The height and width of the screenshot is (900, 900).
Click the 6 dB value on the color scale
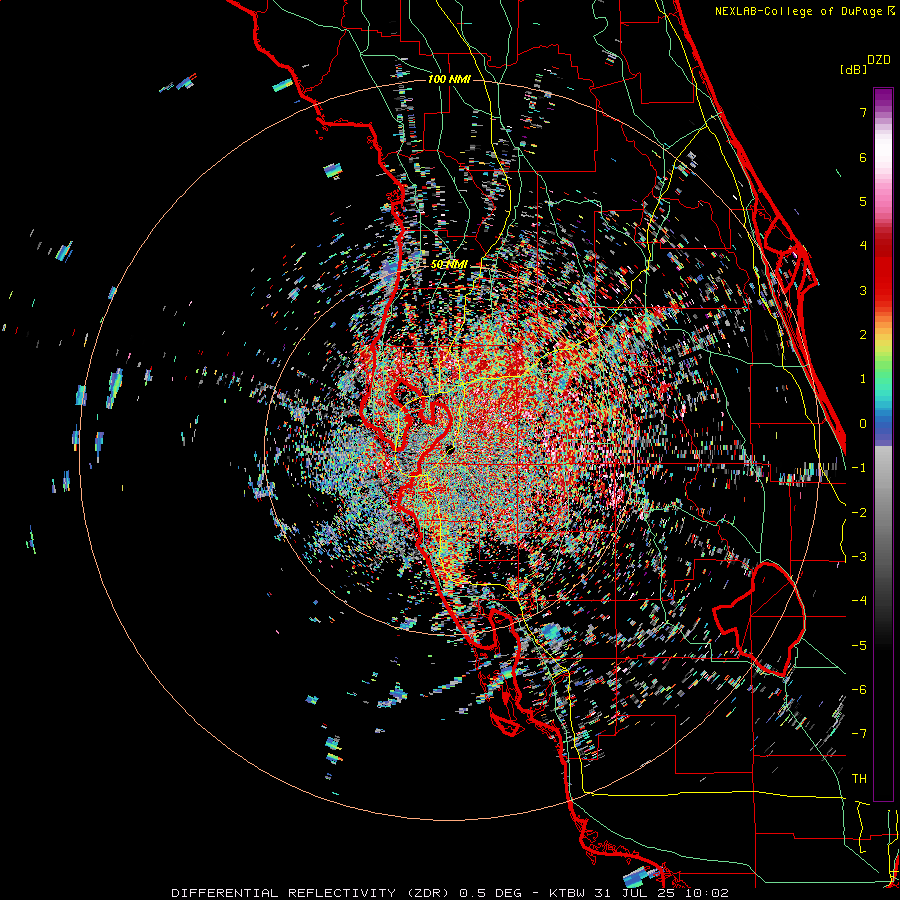coord(863,157)
